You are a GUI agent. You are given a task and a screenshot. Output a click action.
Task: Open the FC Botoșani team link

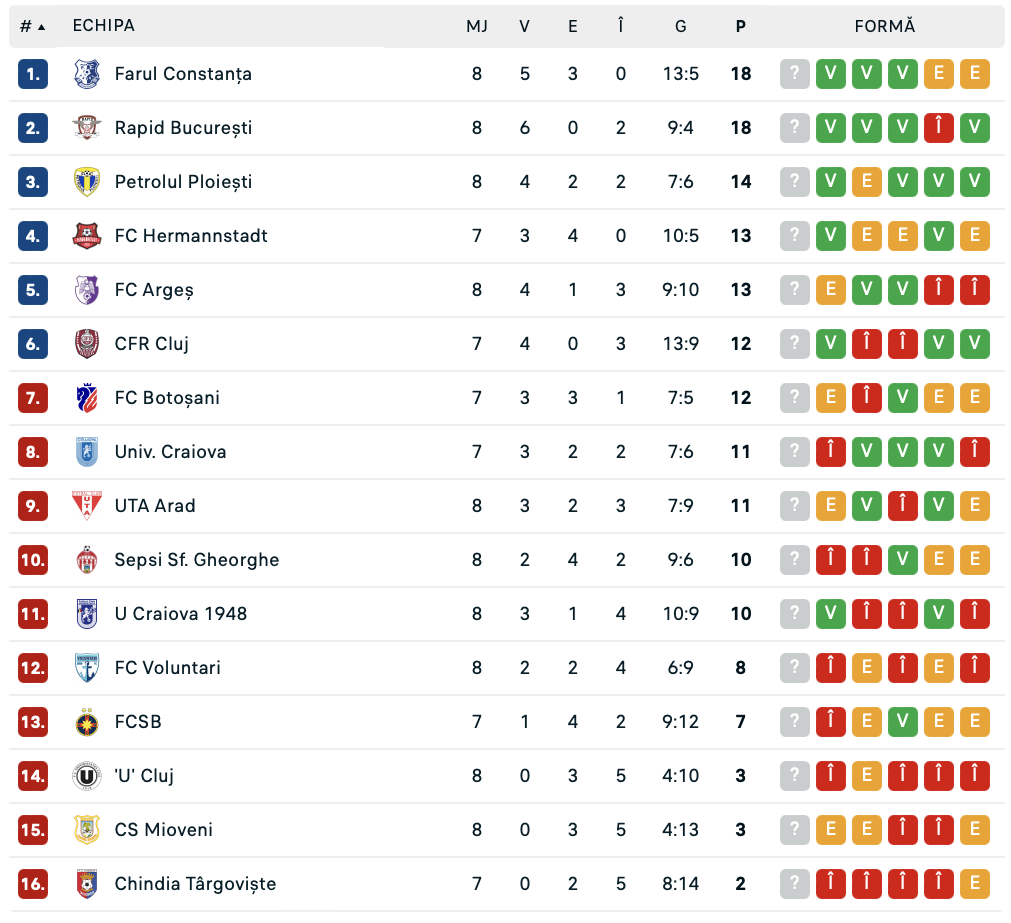click(x=167, y=398)
